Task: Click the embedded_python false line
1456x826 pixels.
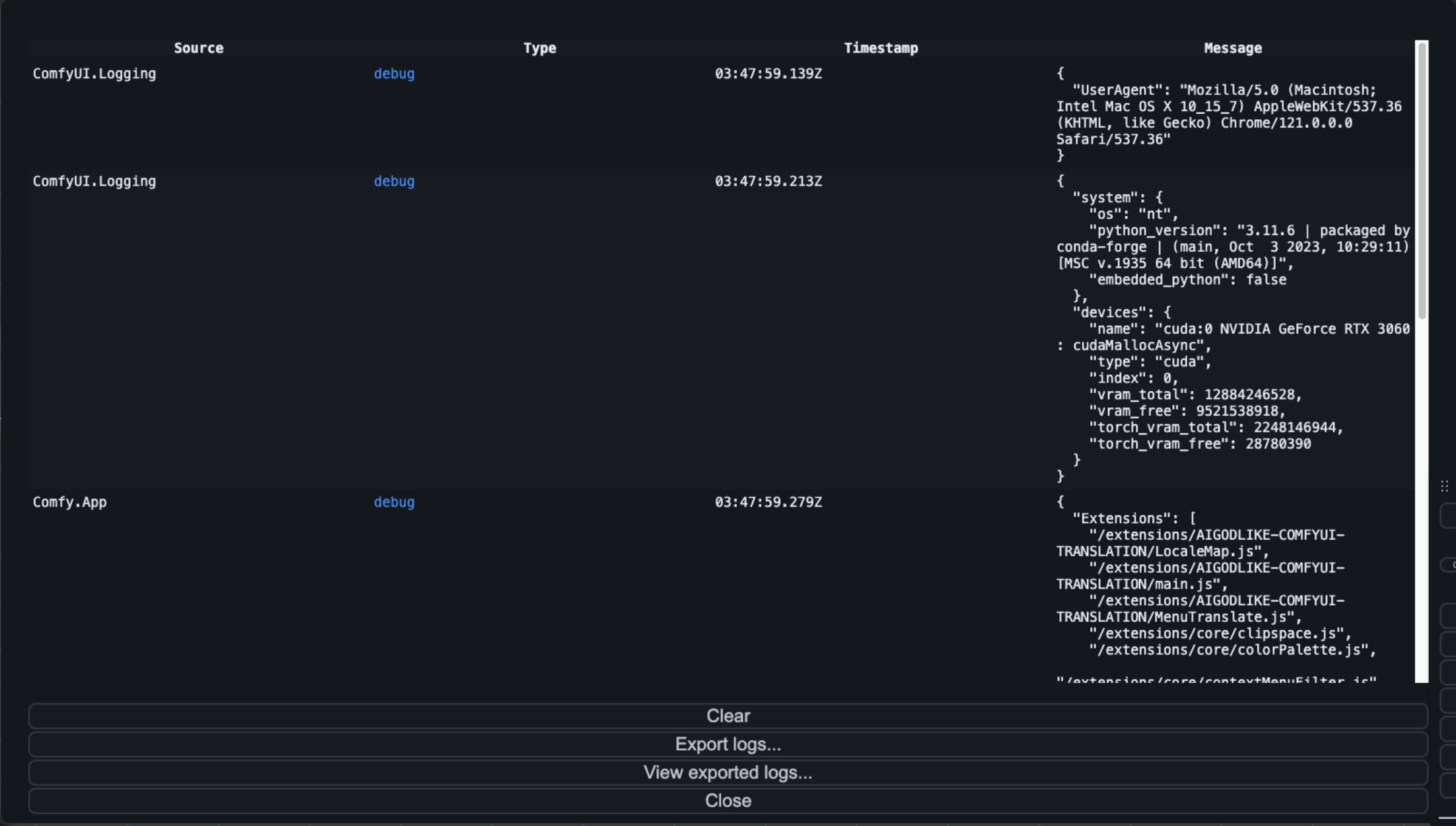Action: click(x=1187, y=280)
